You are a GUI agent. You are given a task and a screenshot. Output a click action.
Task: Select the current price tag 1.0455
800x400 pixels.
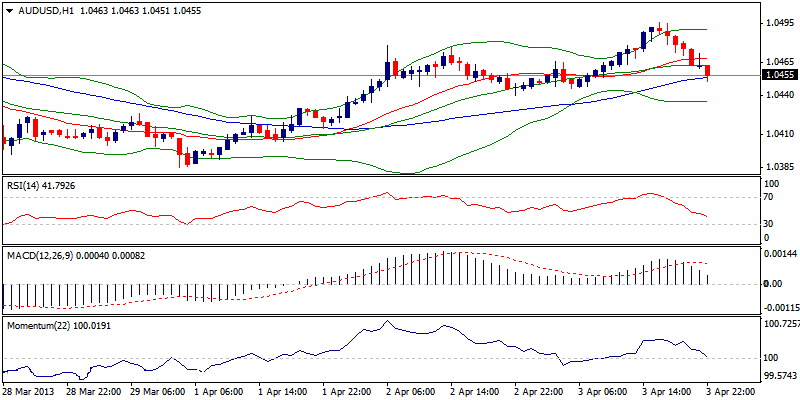[x=779, y=75]
